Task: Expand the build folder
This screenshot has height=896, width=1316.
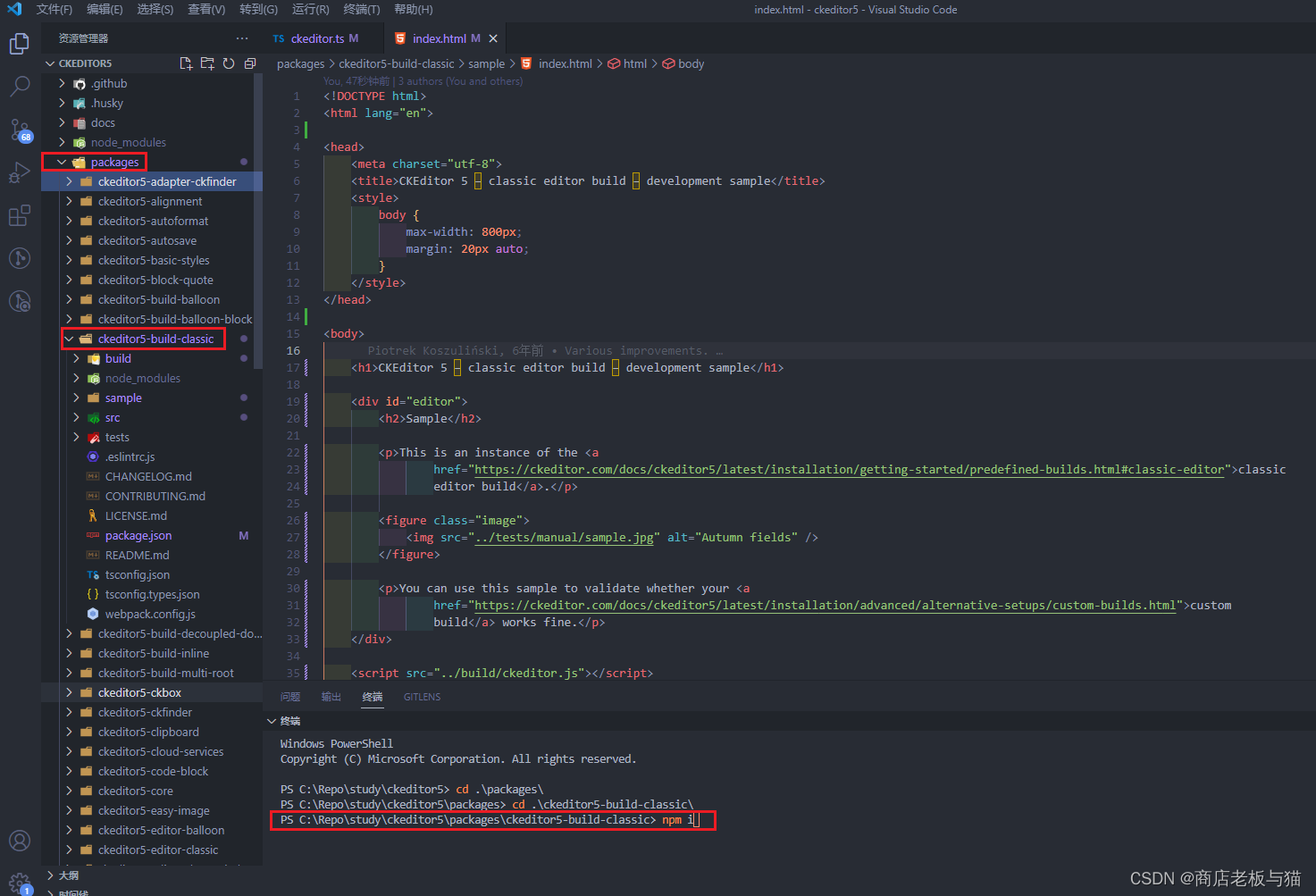Action: coord(77,358)
